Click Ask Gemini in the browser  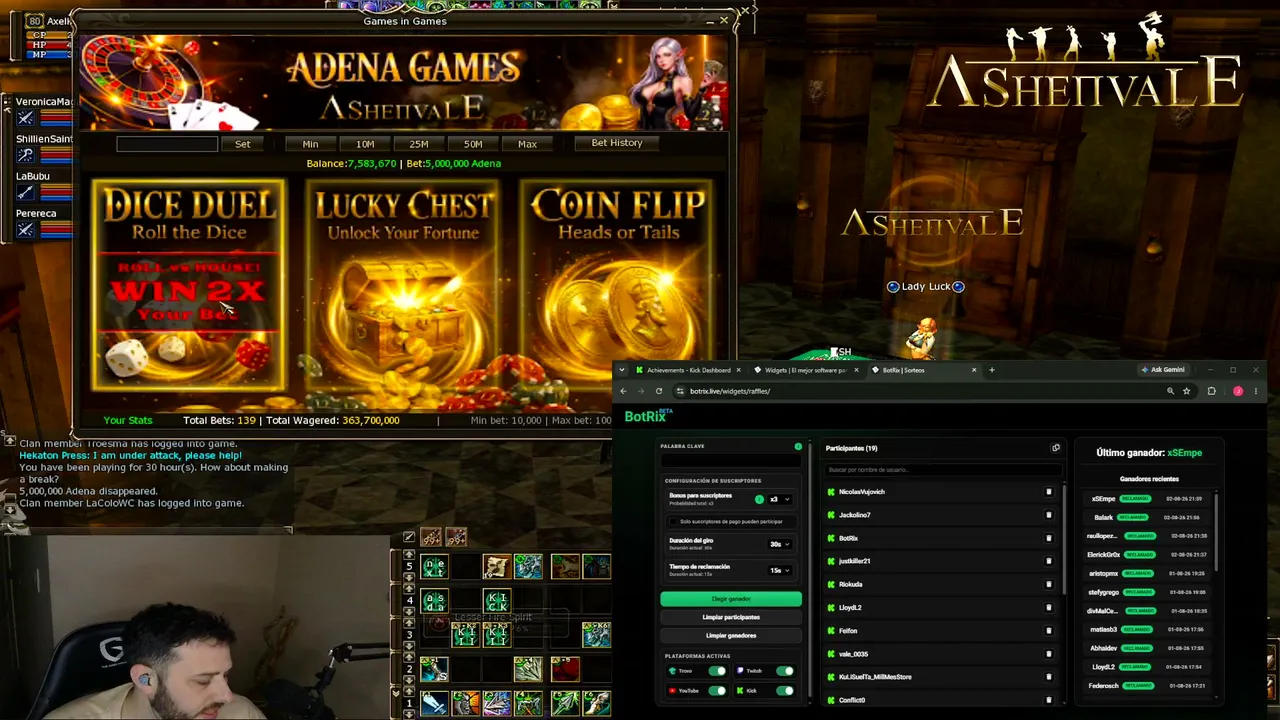coord(1163,370)
